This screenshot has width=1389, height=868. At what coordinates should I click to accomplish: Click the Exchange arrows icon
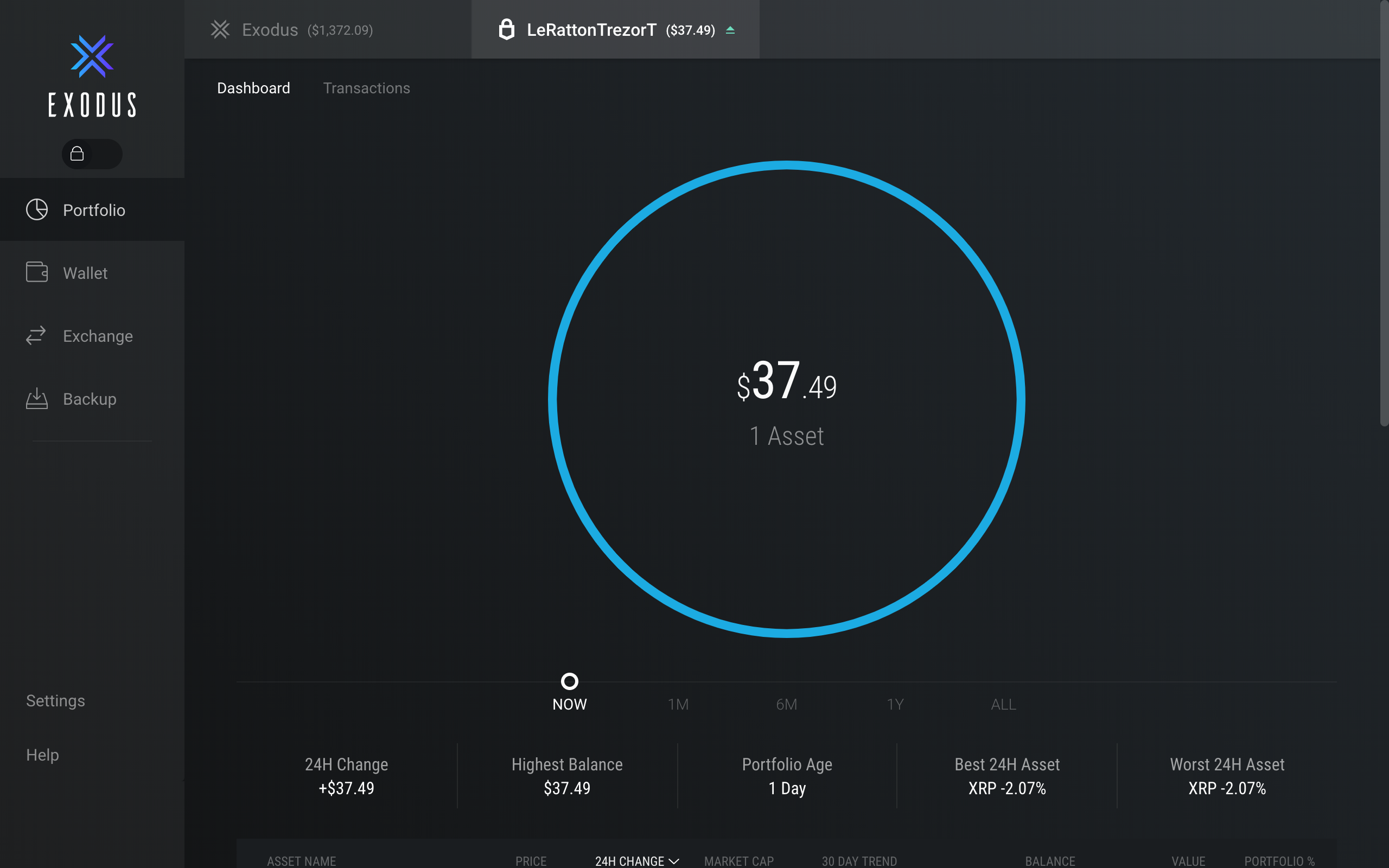(x=36, y=335)
